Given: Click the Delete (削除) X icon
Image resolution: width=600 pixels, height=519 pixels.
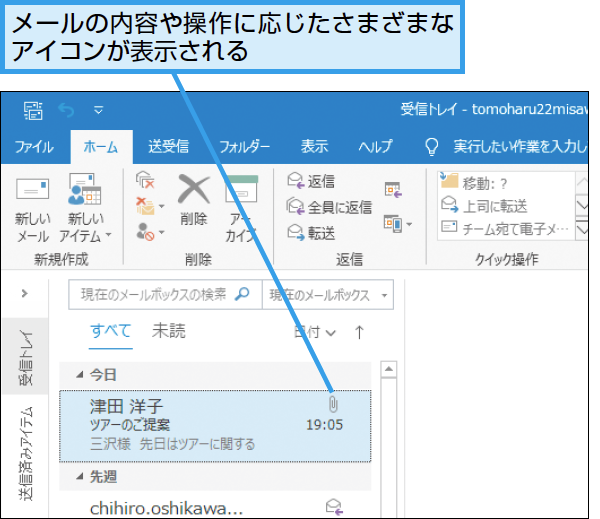Looking at the screenshot, I should click(194, 198).
